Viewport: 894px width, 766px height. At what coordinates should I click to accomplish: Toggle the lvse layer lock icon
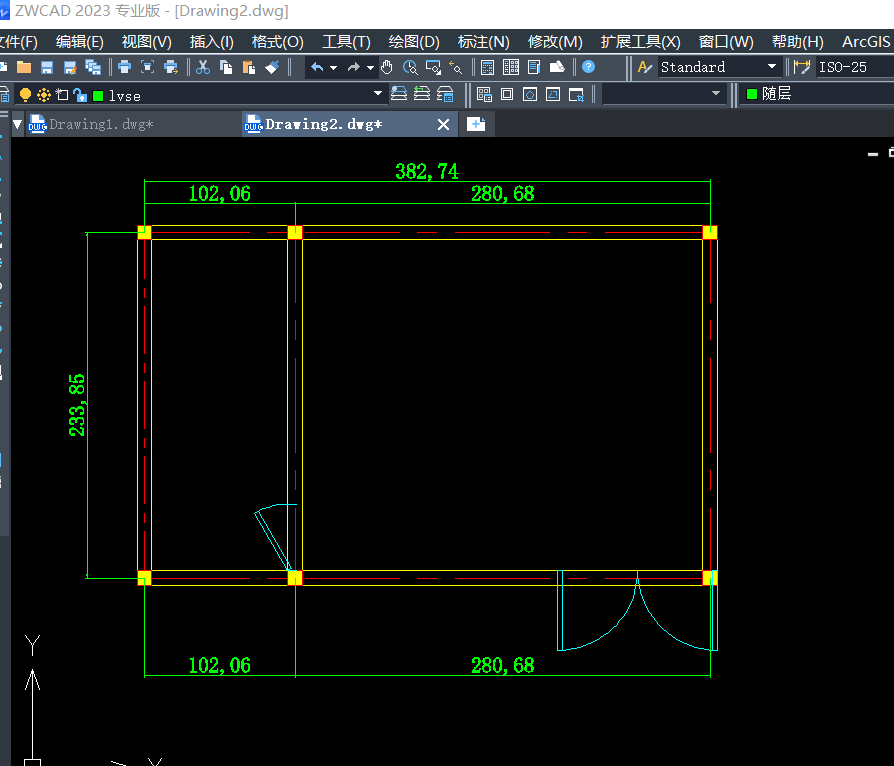point(80,95)
